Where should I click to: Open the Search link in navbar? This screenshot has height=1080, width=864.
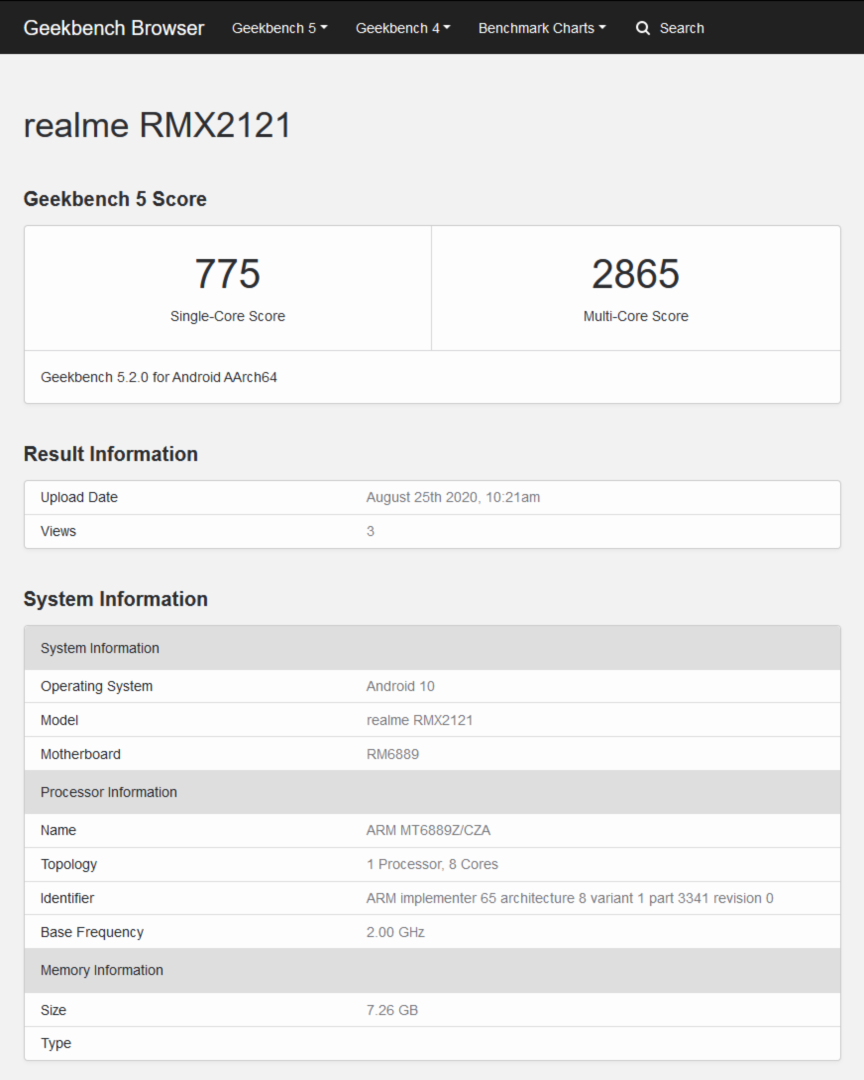coord(670,28)
